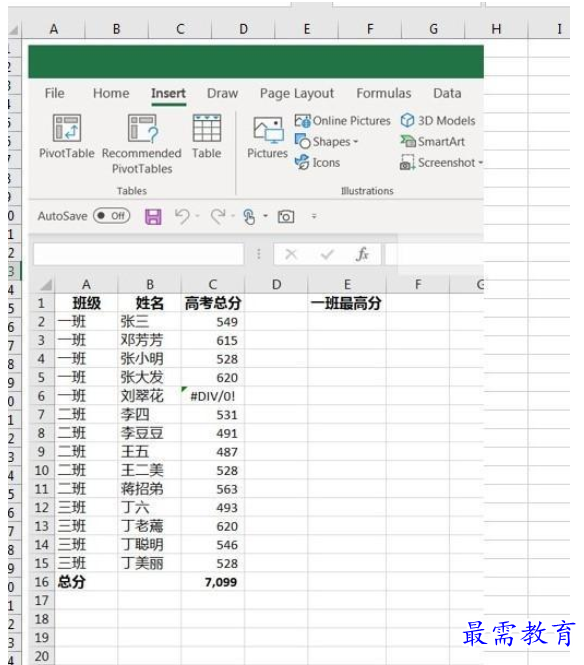This screenshot has width=584, height=665.
Task: Click the name box resize handle dots
Action: pyautogui.click(x=259, y=254)
